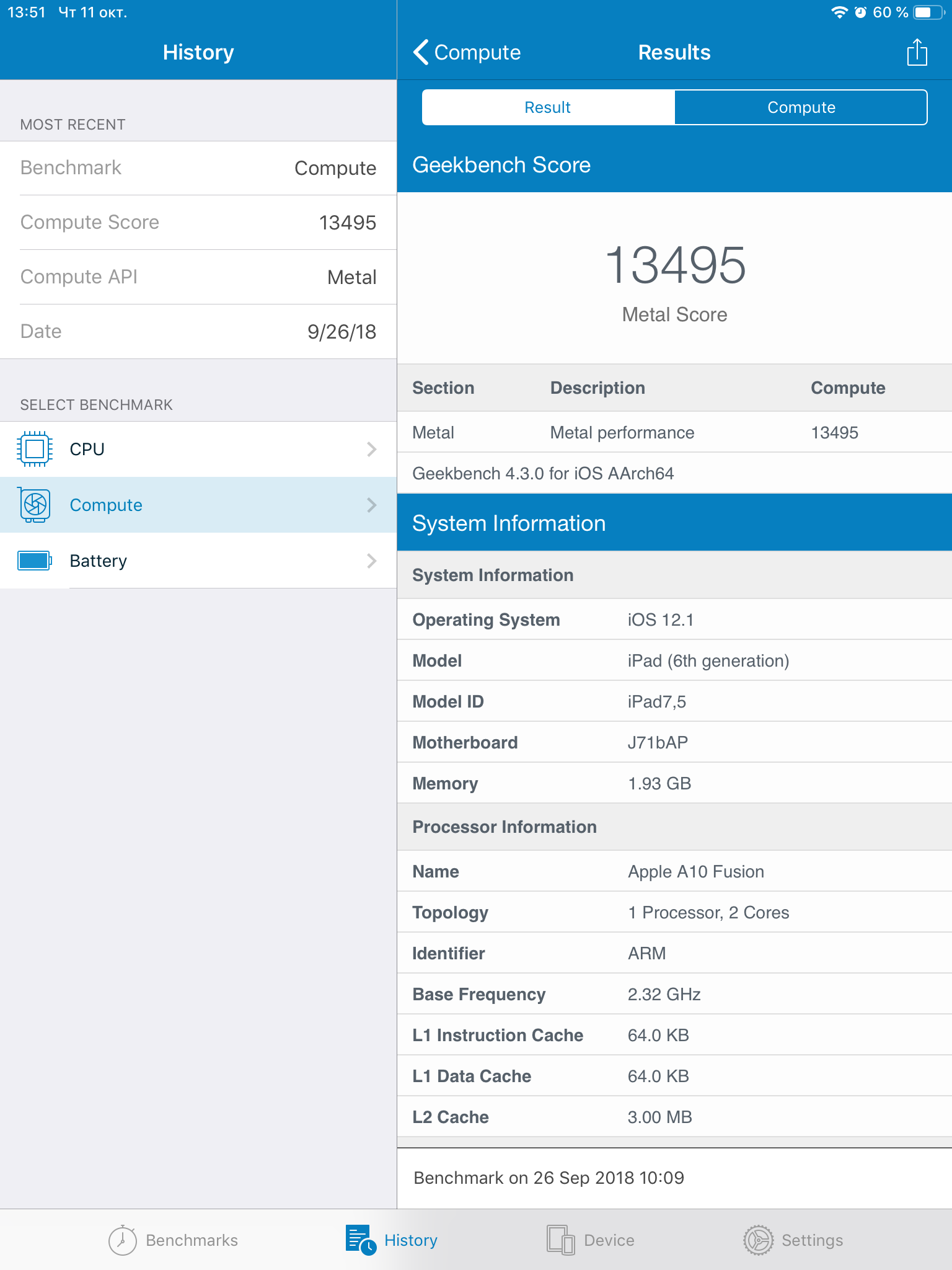
Task: Open the Benchmarks tab label
Action: [192, 1240]
